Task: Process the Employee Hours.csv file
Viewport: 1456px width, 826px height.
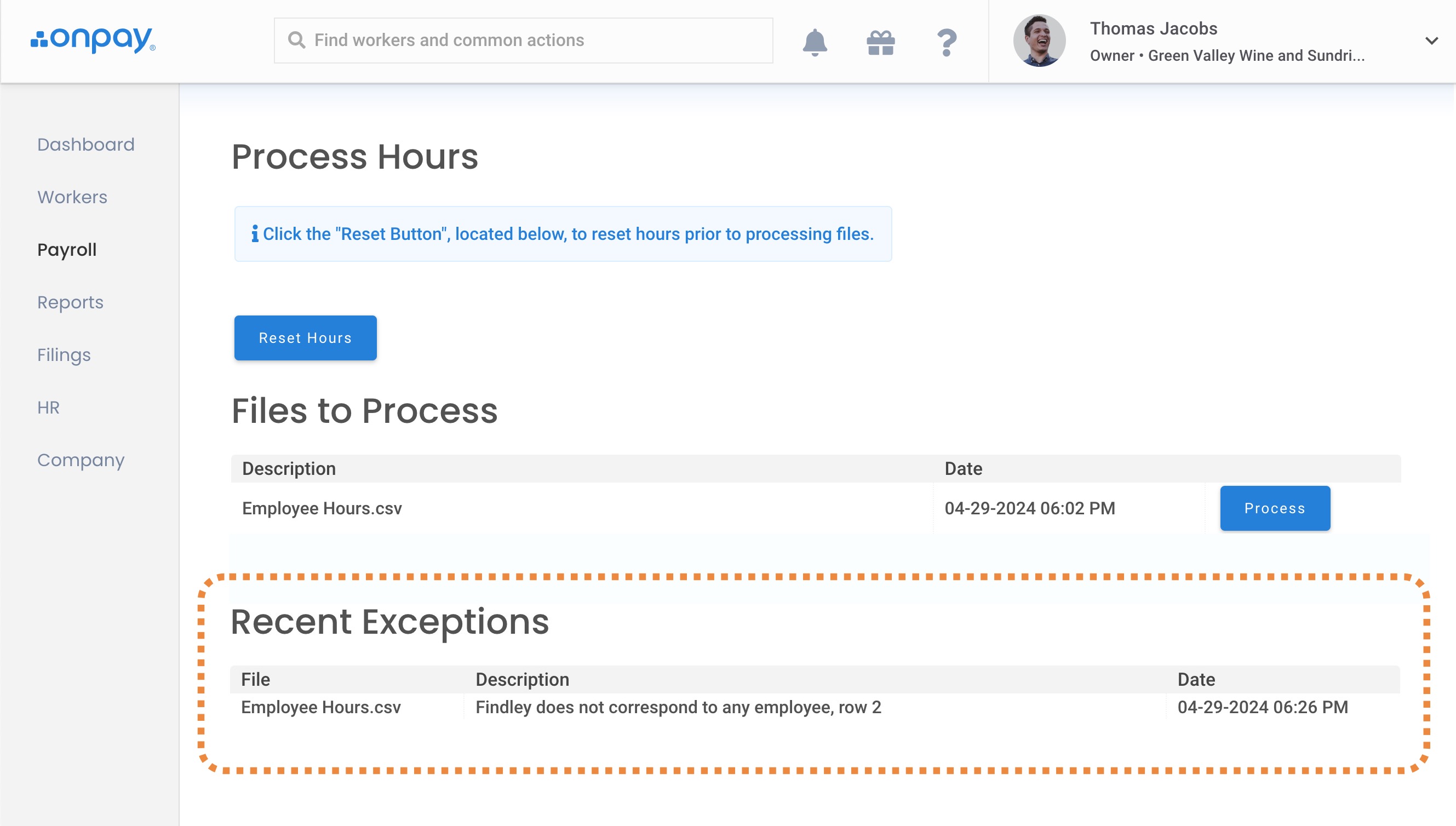Action: [1275, 508]
